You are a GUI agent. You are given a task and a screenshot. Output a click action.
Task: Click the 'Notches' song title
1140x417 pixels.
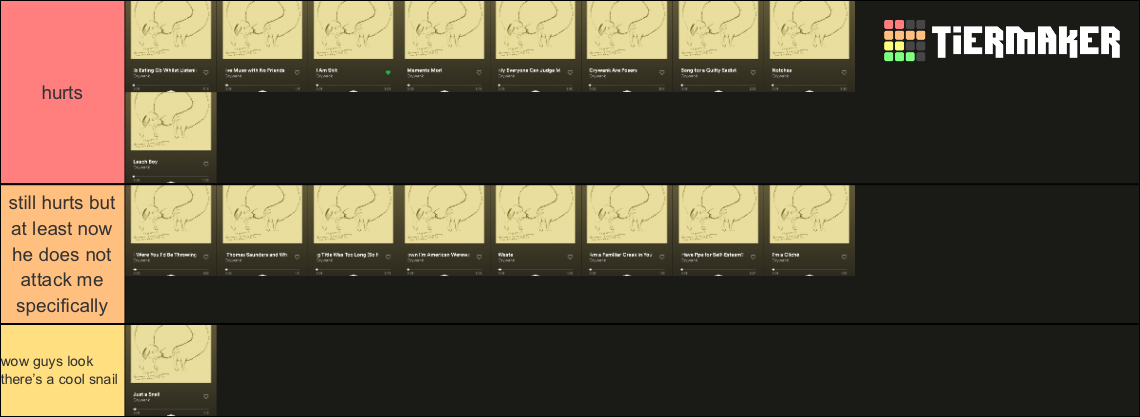point(782,70)
